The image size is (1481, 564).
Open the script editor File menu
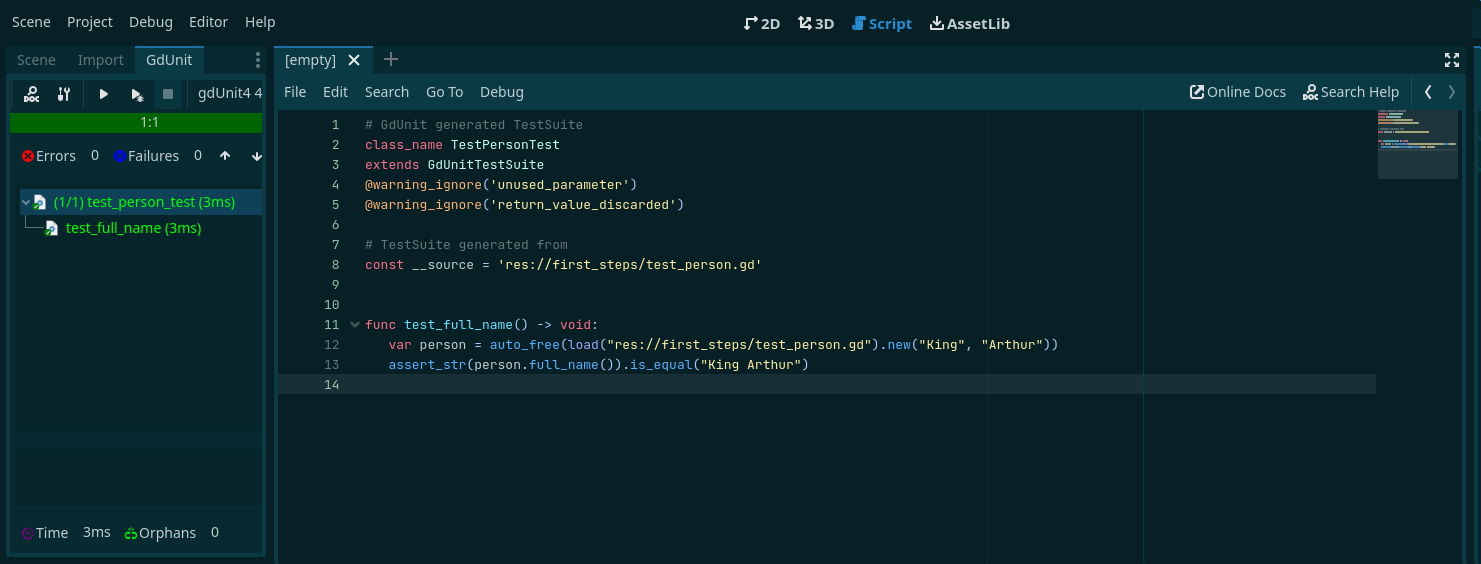[x=295, y=92]
